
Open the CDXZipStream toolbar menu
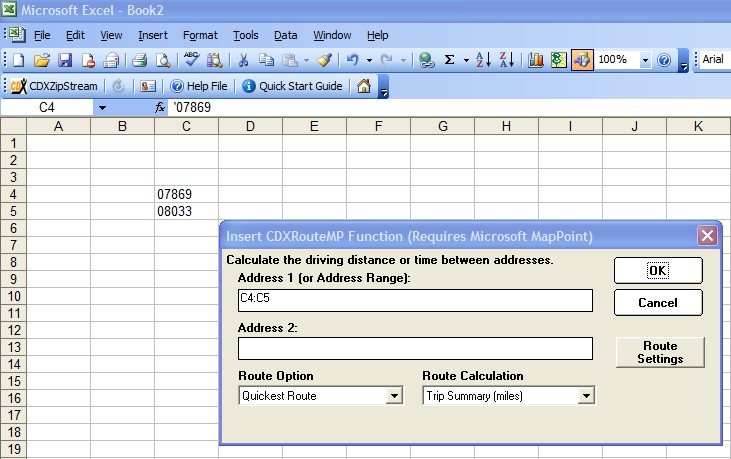pyautogui.click(x=54, y=86)
